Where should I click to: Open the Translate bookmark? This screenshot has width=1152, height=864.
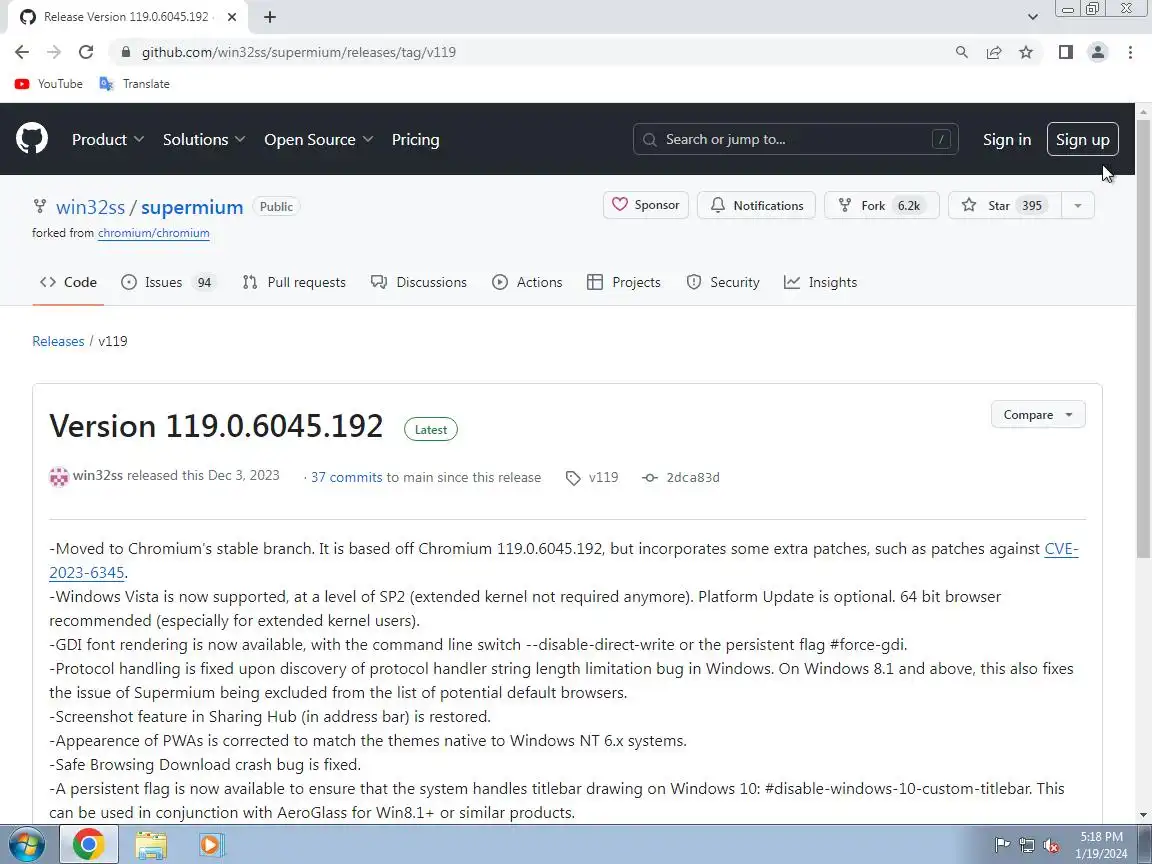click(x=134, y=84)
